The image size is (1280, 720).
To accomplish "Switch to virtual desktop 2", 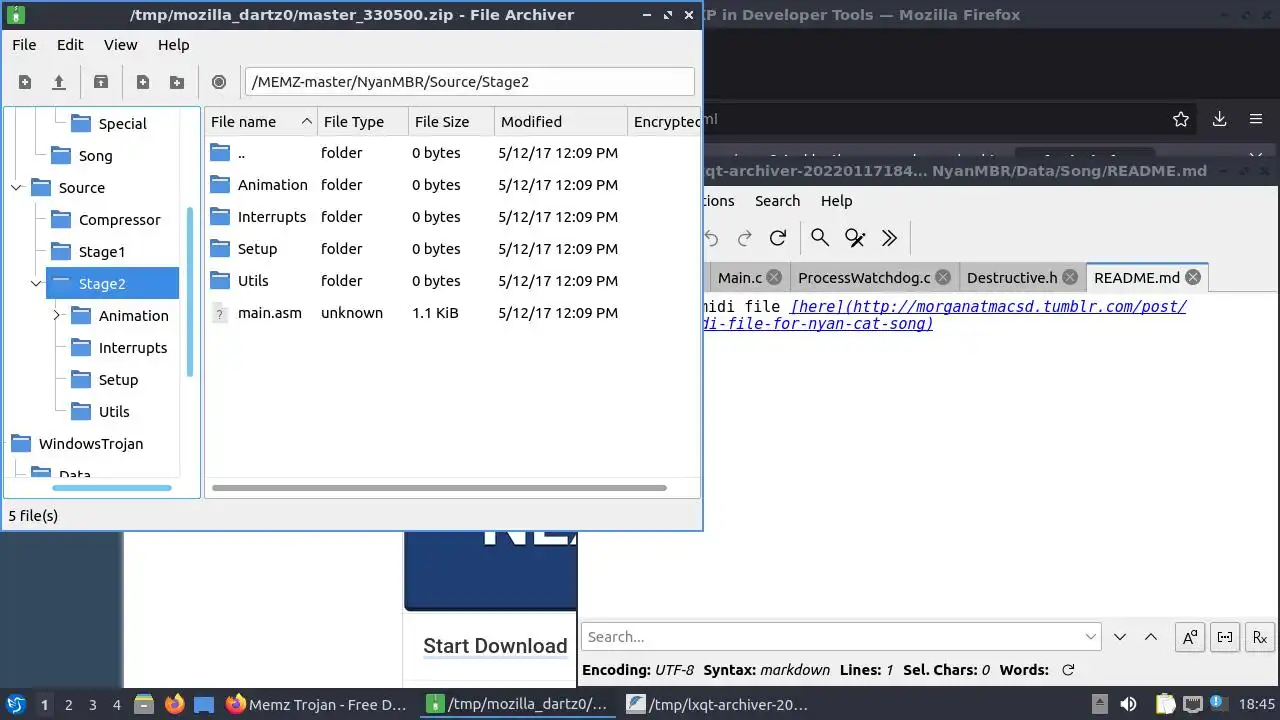I will tap(69, 705).
